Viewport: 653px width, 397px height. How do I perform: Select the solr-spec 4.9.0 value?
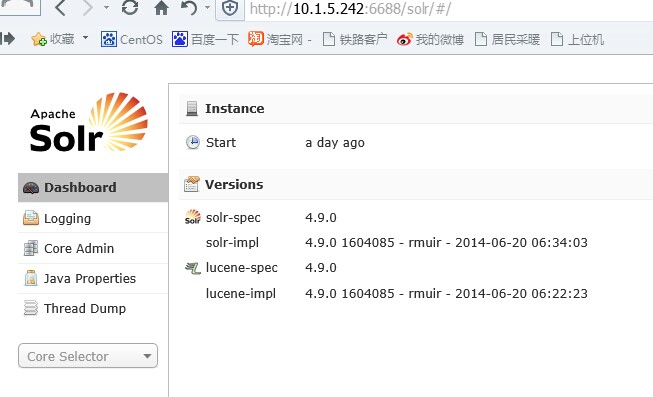pos(321,217)
